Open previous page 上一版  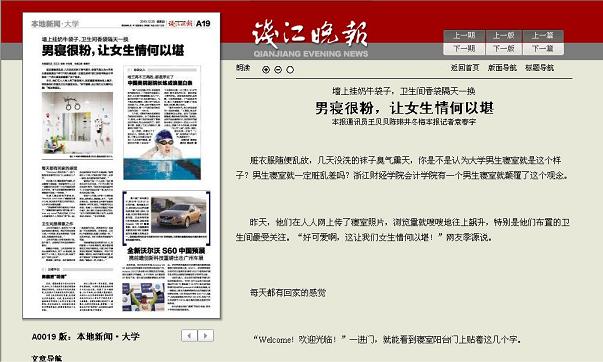[503, 36]
